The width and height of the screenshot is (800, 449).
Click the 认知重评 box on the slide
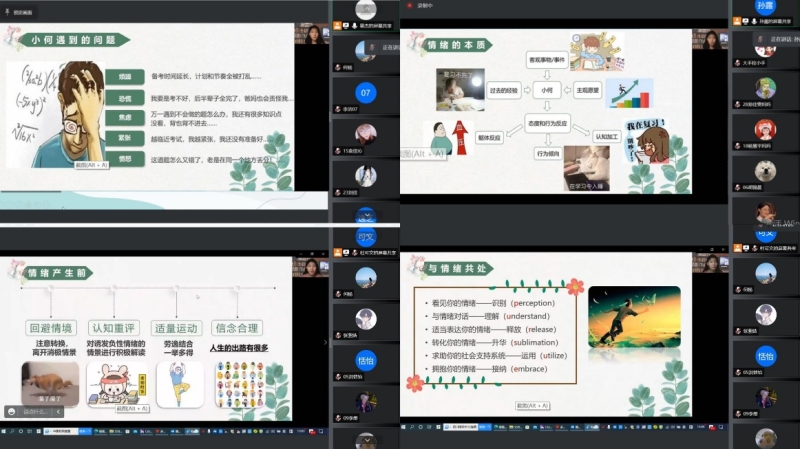[x=113, y=328]
